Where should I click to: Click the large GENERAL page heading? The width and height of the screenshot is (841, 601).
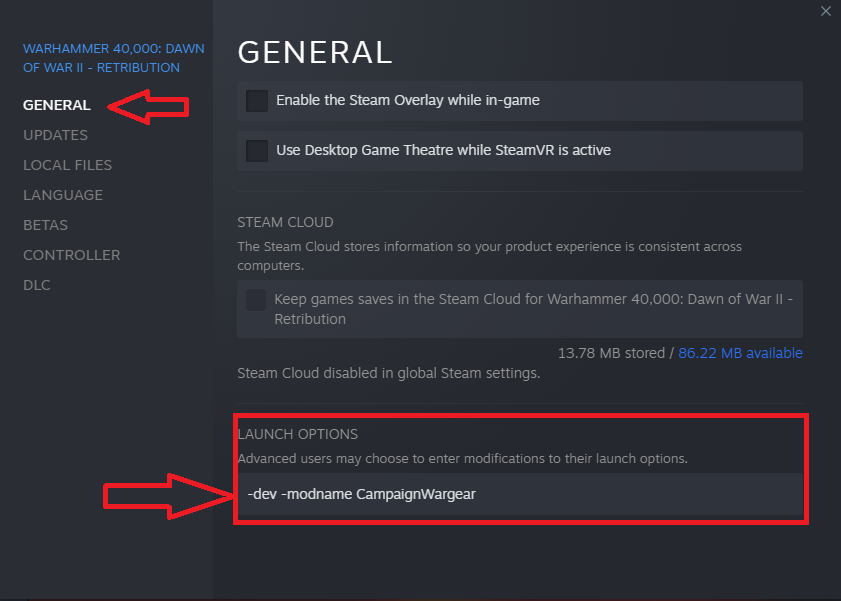315,52
